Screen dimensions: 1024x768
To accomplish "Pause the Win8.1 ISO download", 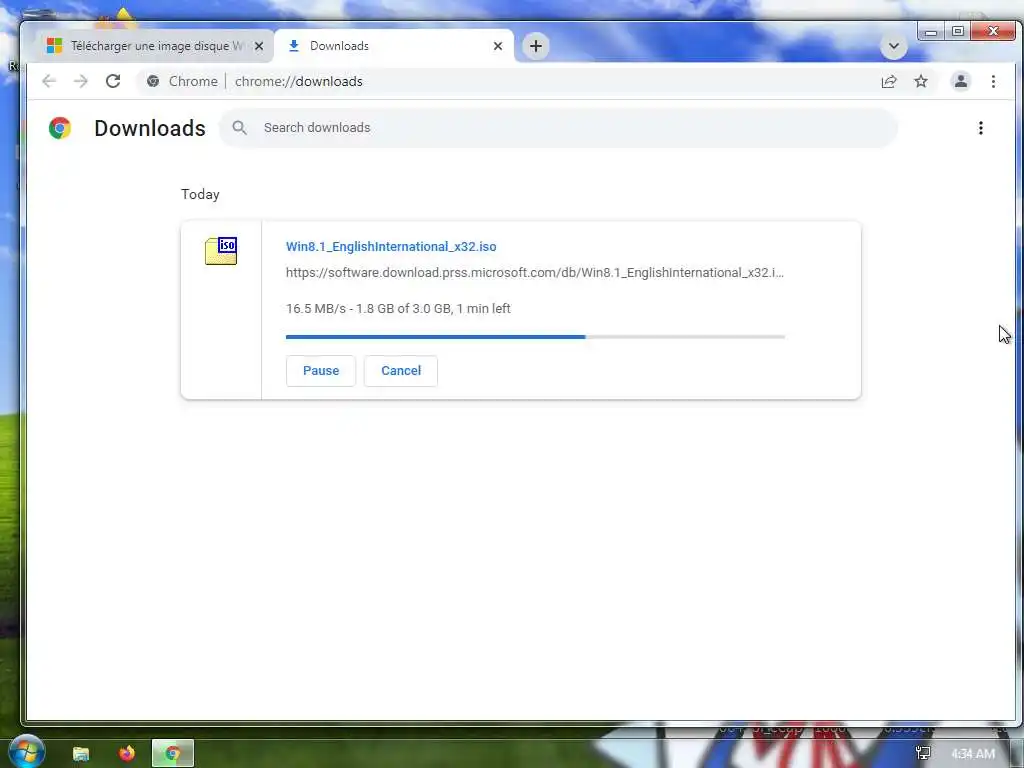I will 321,371.
